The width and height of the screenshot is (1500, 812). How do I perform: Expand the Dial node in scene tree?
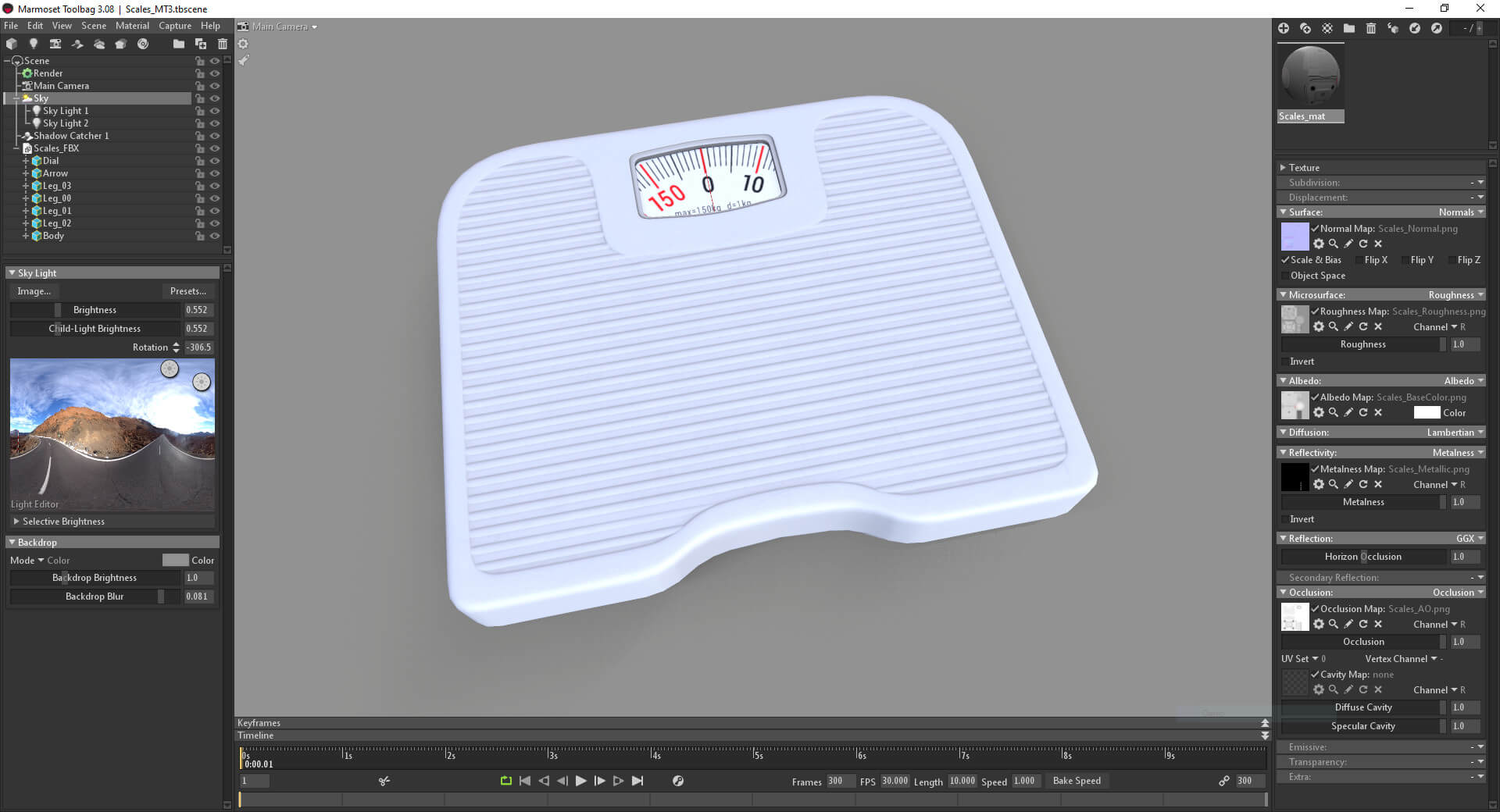26,161
